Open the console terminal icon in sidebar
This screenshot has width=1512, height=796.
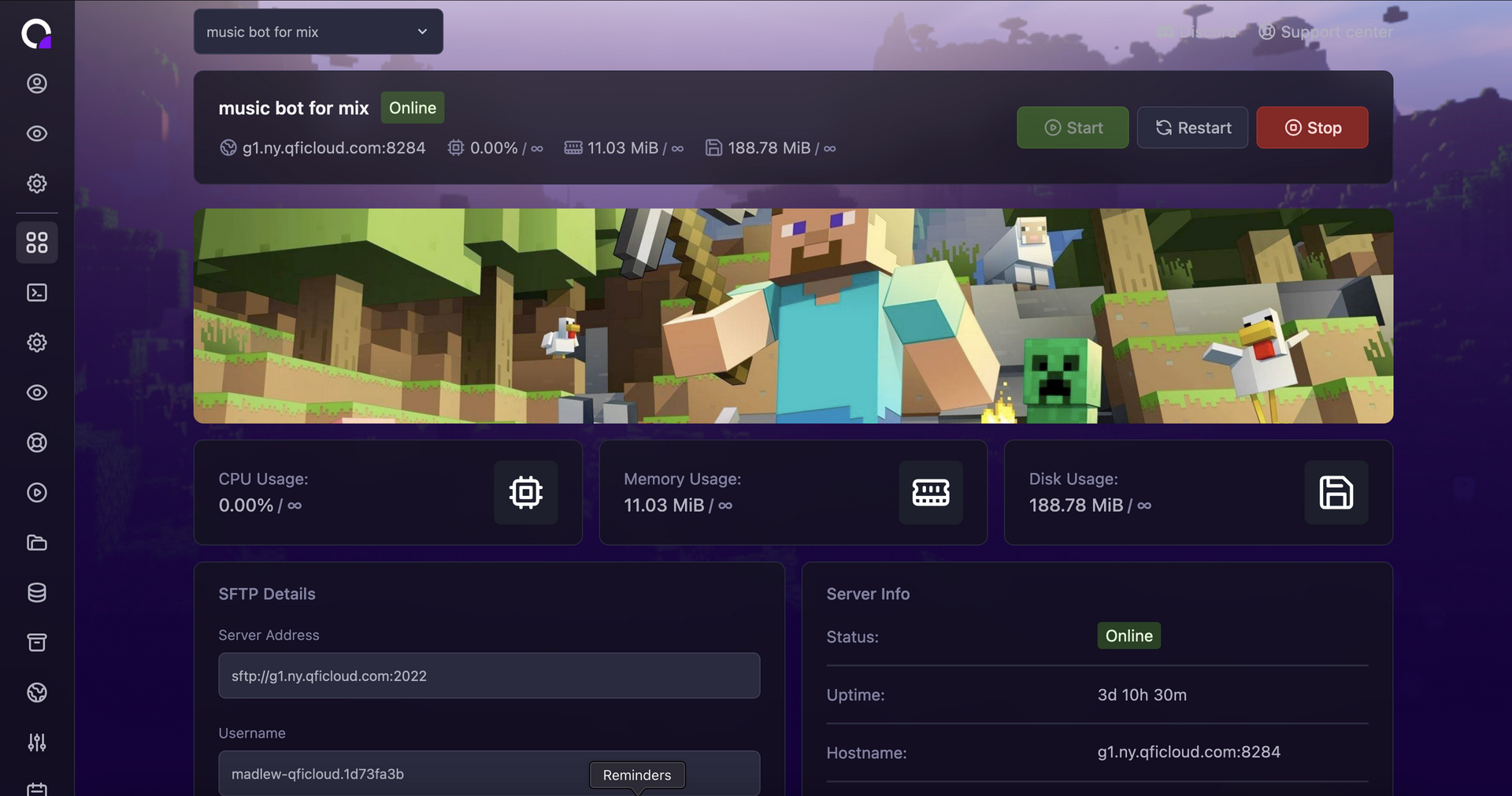pos(37,293)
